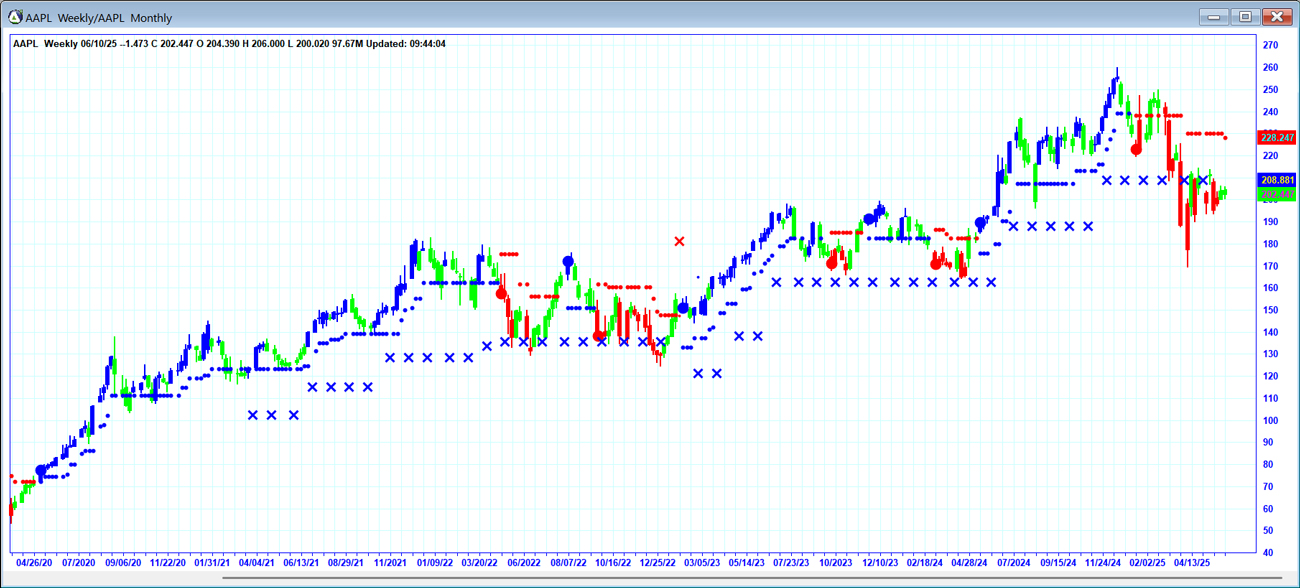Click the 'AAPL Weekly/AAPL Monthly' title text

click(x=99, y=18)
